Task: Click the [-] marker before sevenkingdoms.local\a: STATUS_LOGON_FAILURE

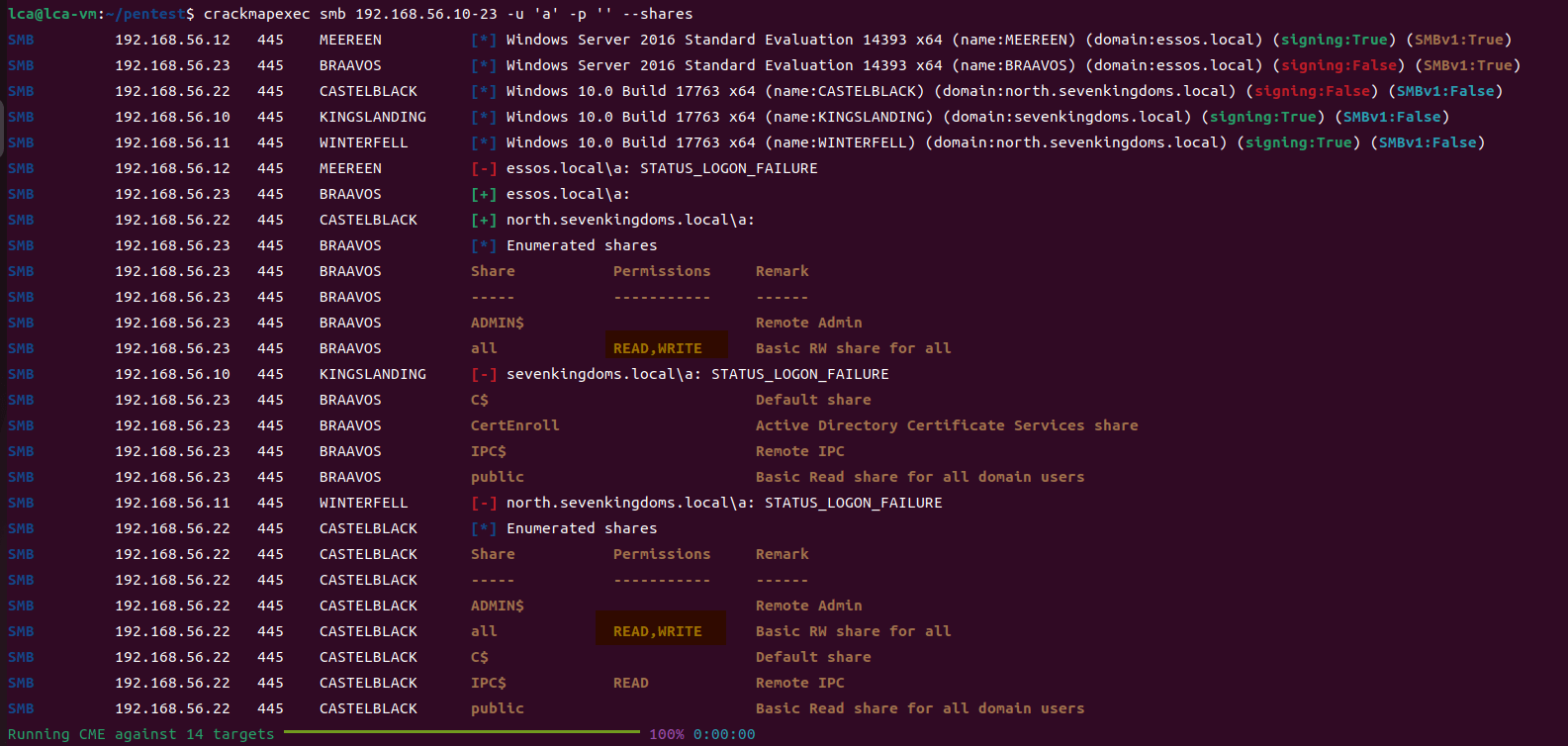Action: 484,374
